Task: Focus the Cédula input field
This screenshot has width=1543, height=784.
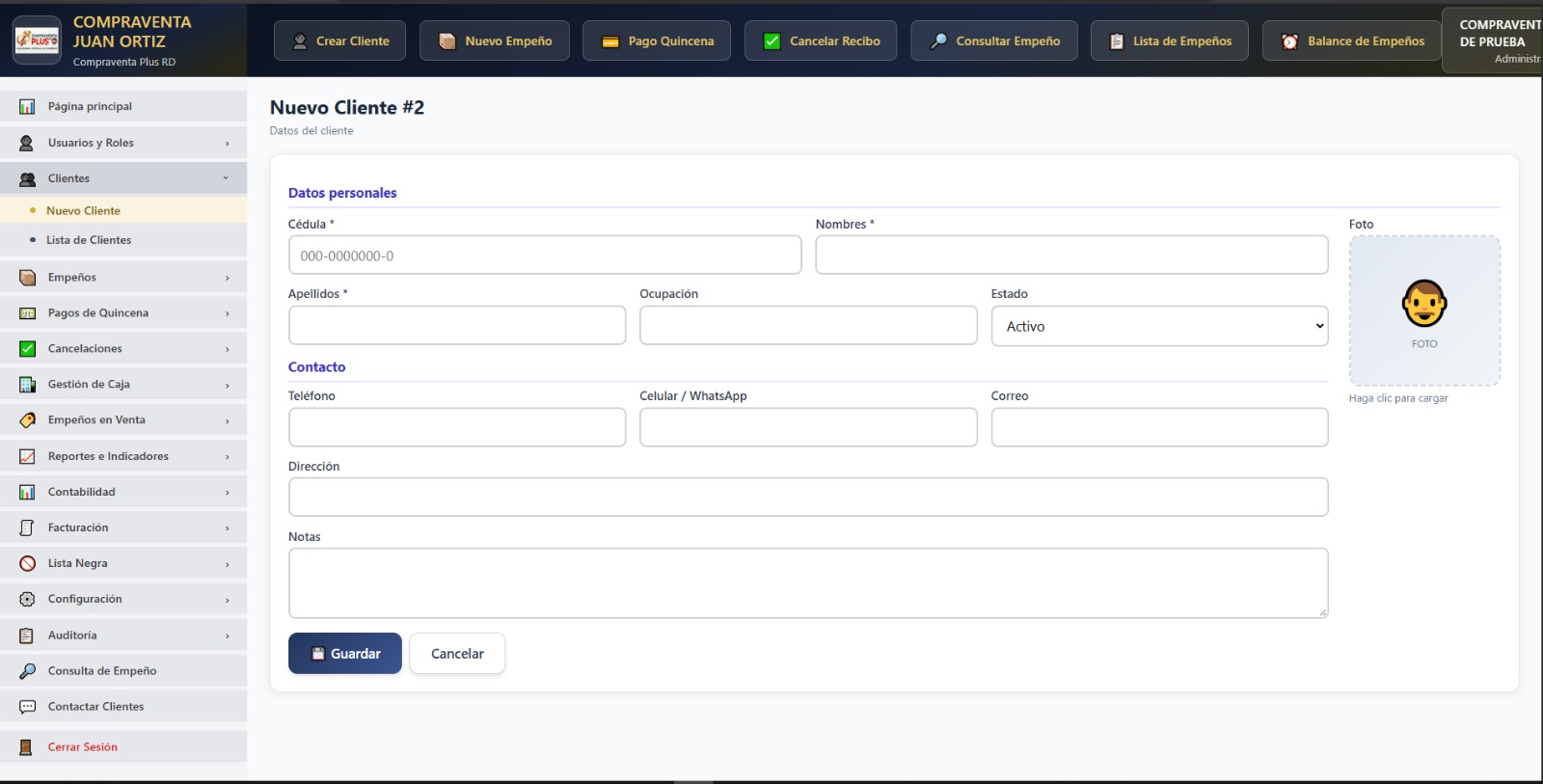Action: click(545, 256)
